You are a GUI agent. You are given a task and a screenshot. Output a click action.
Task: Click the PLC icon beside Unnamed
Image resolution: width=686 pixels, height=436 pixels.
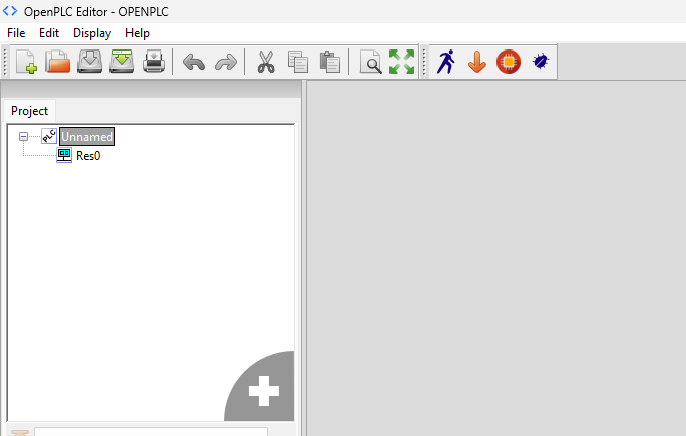[49, 136]
